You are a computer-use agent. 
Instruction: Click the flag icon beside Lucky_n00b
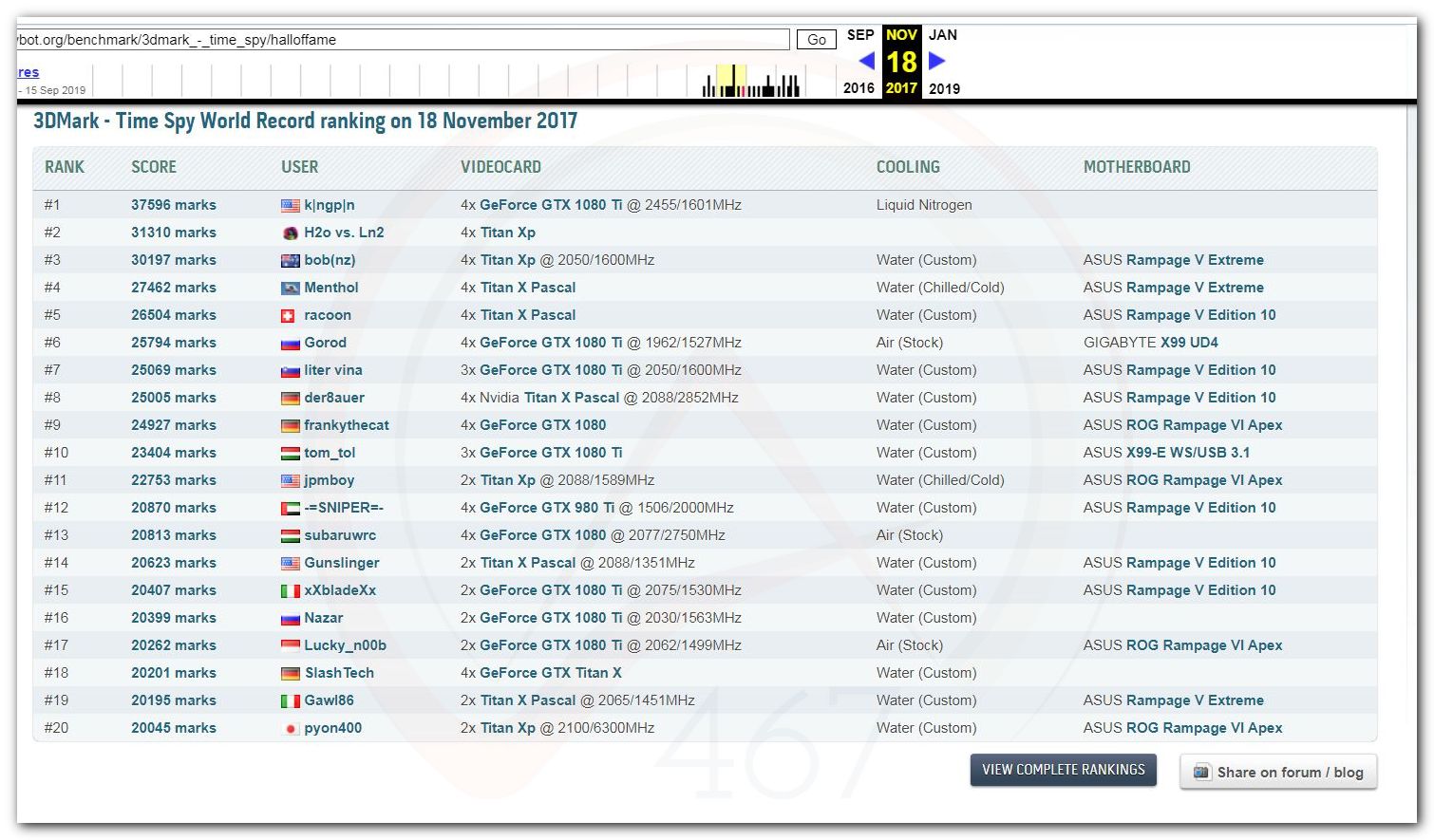pos(291,645)
